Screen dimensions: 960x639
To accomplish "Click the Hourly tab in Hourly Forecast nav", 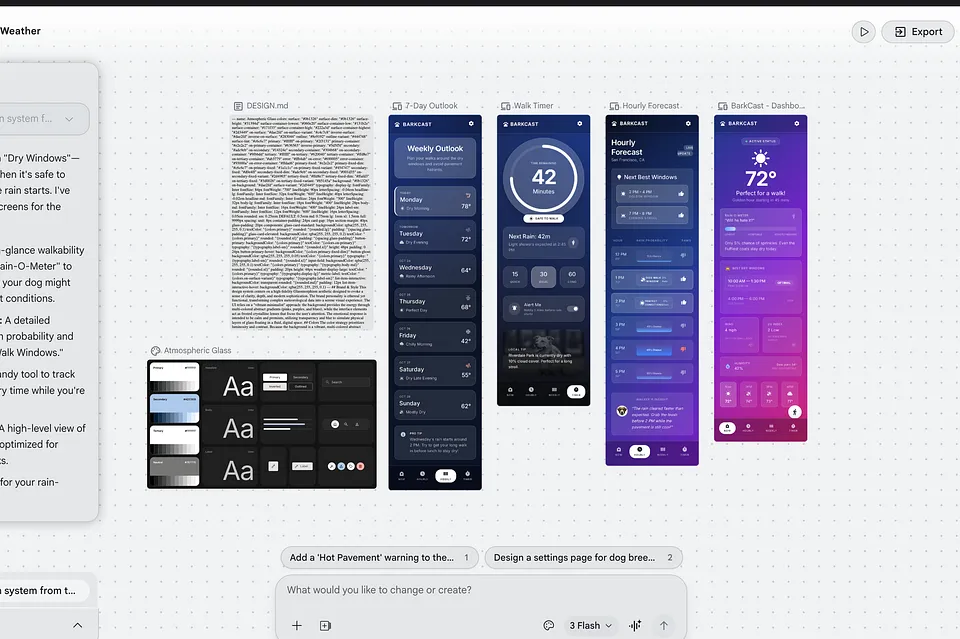I will [639, 451].
